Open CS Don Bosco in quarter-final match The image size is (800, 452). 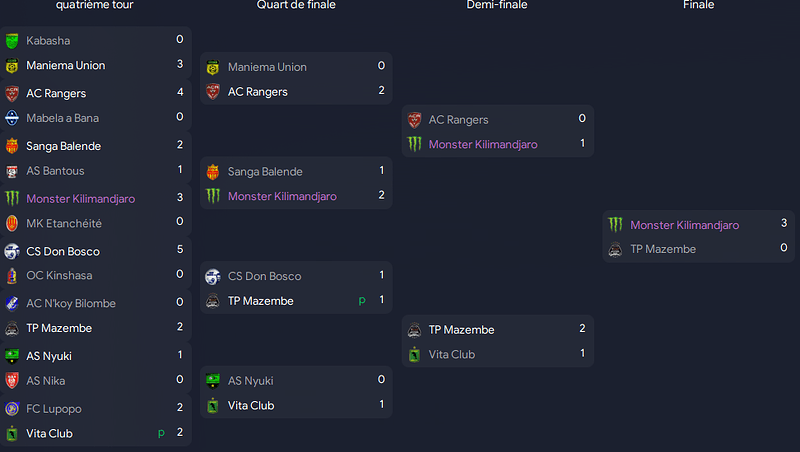(x=264, y=277)
